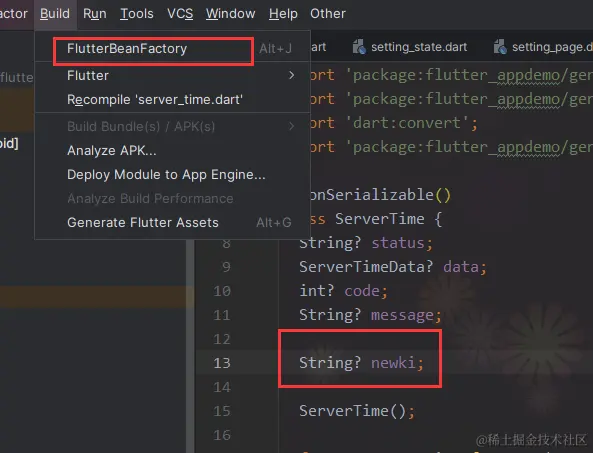
Task: Open the Run menu
Action: 95,14
